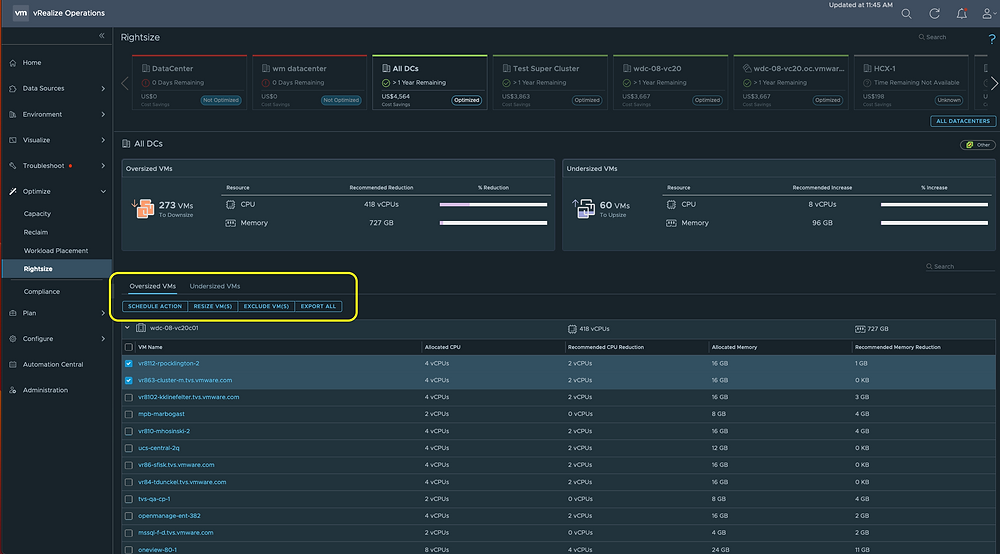Click the Export All button
The height and width of the screenshot is (554, 1000).
318,307
